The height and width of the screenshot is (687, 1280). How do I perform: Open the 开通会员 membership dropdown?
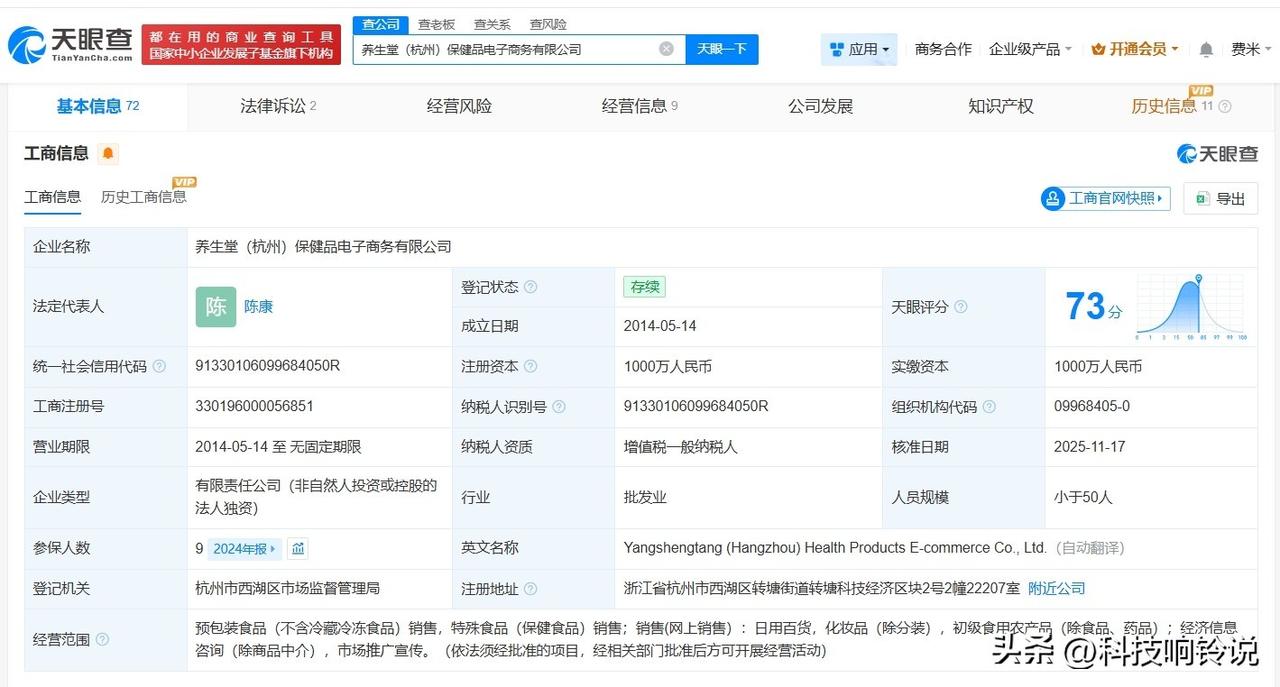[1135, 49]
